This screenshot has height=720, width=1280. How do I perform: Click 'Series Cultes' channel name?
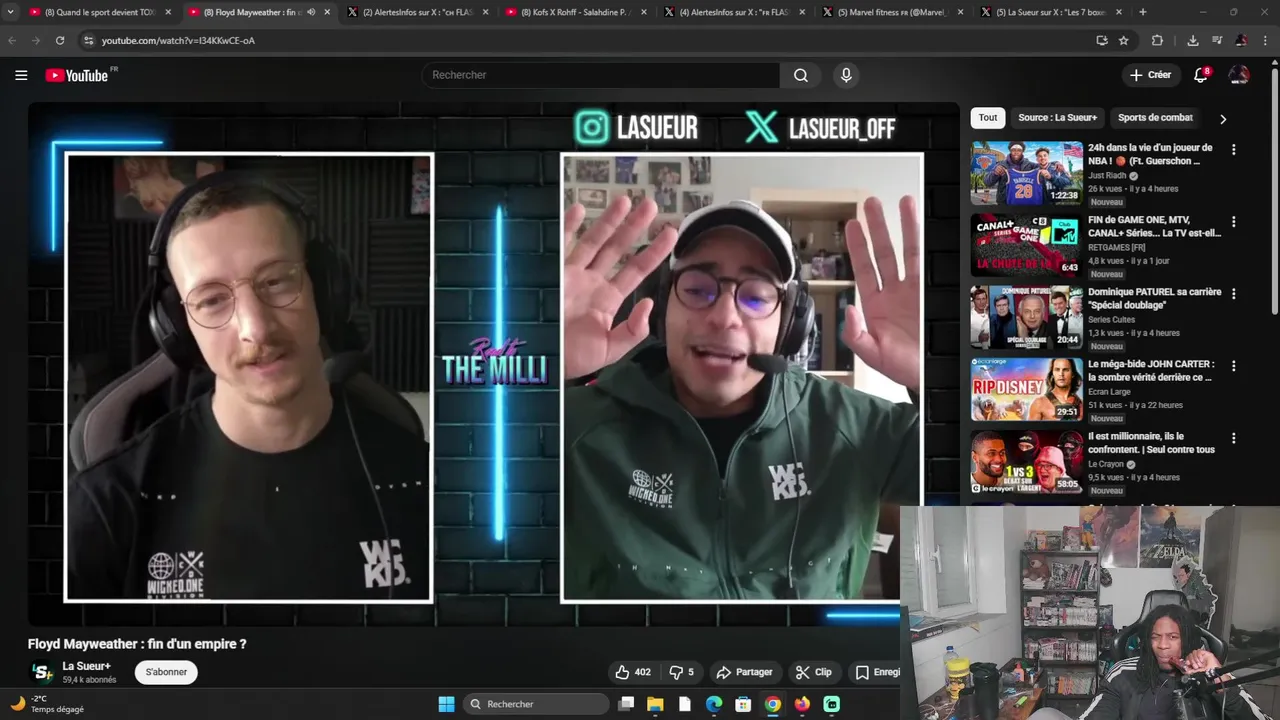click(1112, 320)
